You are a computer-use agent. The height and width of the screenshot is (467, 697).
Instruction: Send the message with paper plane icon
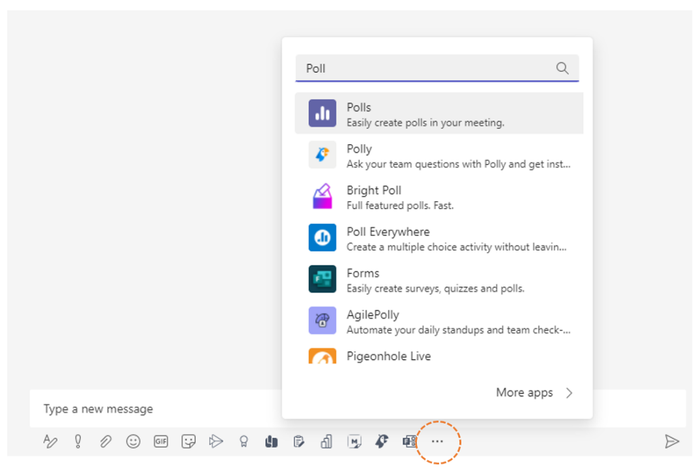pos(672,441)
